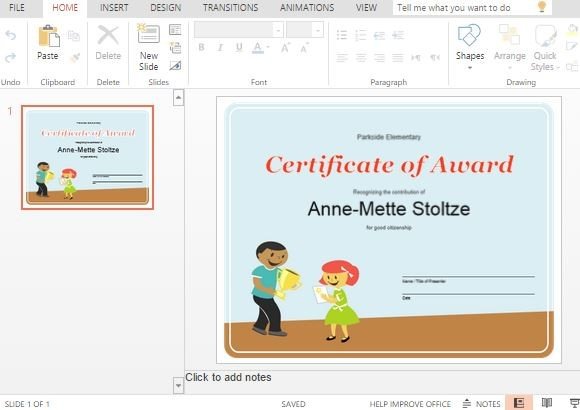Click the Duplicate Slide icon

(x=175, y=48)
